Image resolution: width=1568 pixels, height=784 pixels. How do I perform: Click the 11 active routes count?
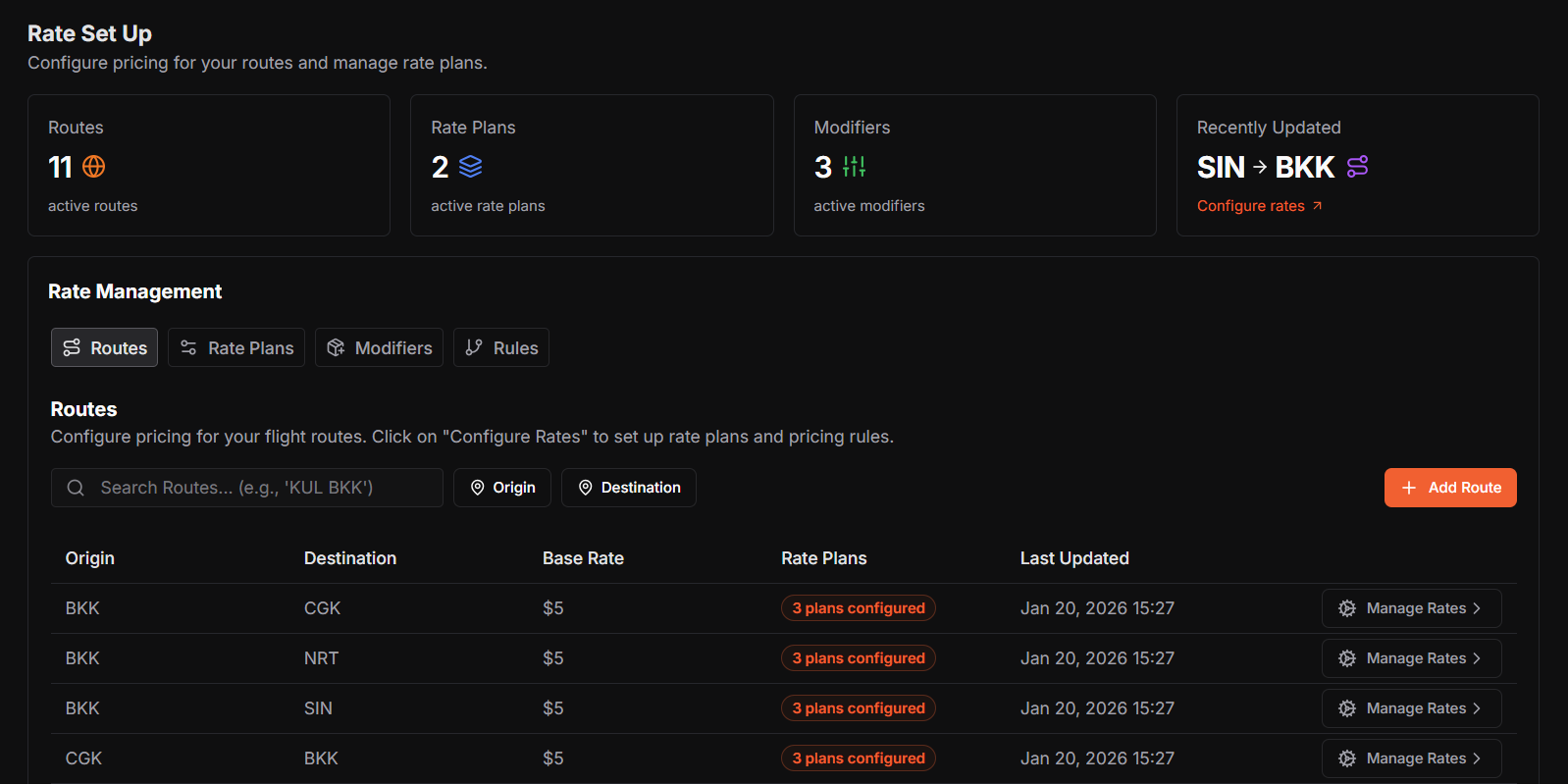point(60,167)
